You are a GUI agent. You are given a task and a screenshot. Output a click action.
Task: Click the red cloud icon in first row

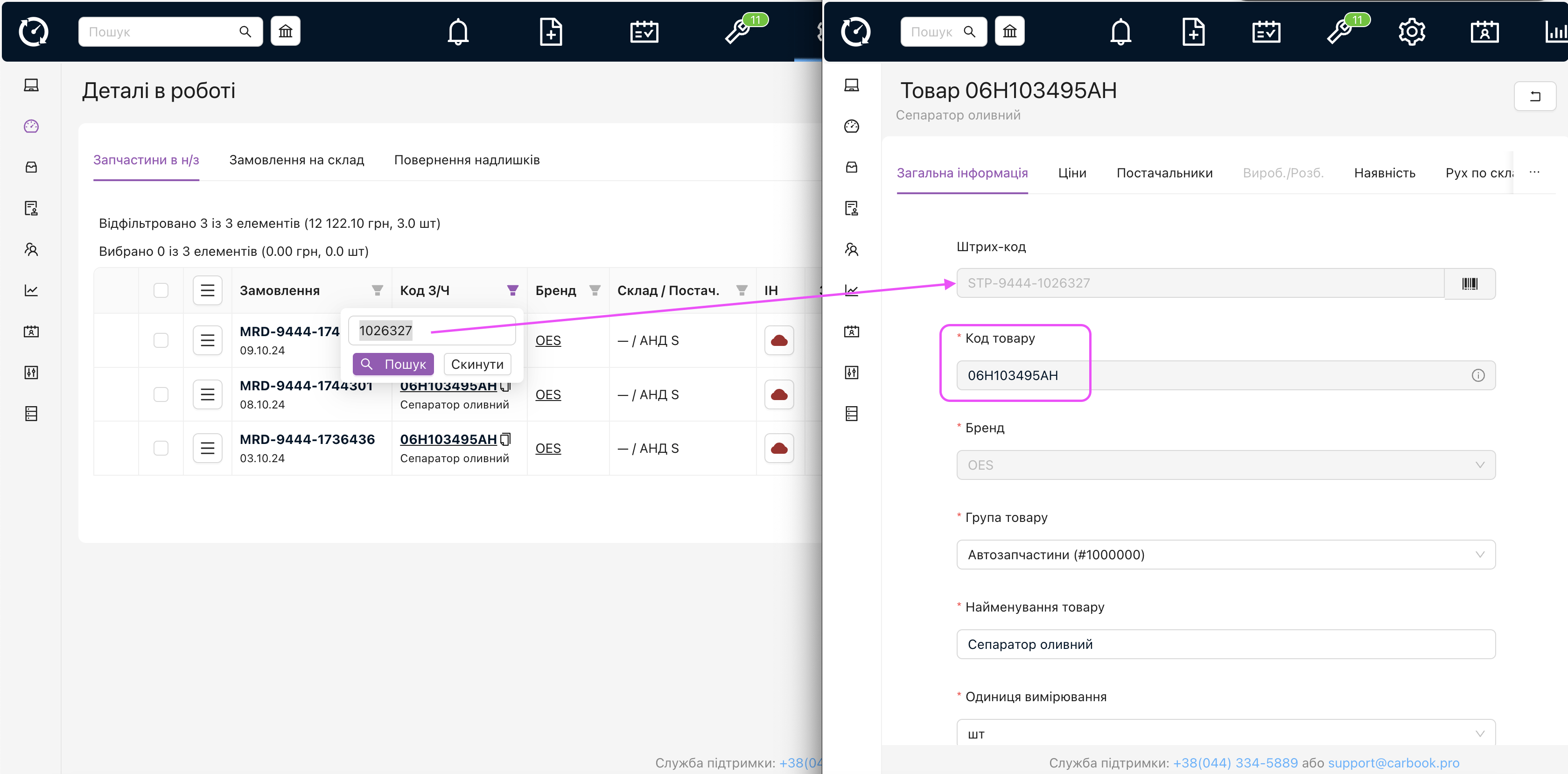778,340
